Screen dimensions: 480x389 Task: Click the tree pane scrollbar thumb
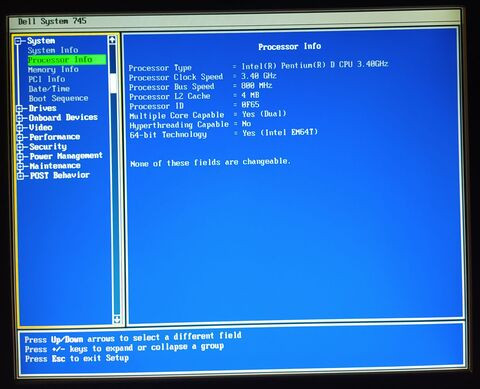(x=113, y=83)
